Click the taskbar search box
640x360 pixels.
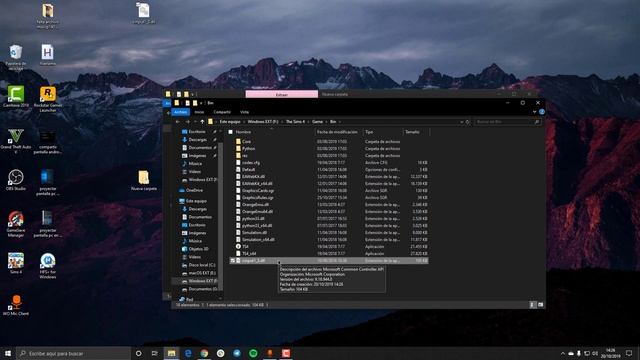pyautogui.click(x=73, y=353)
